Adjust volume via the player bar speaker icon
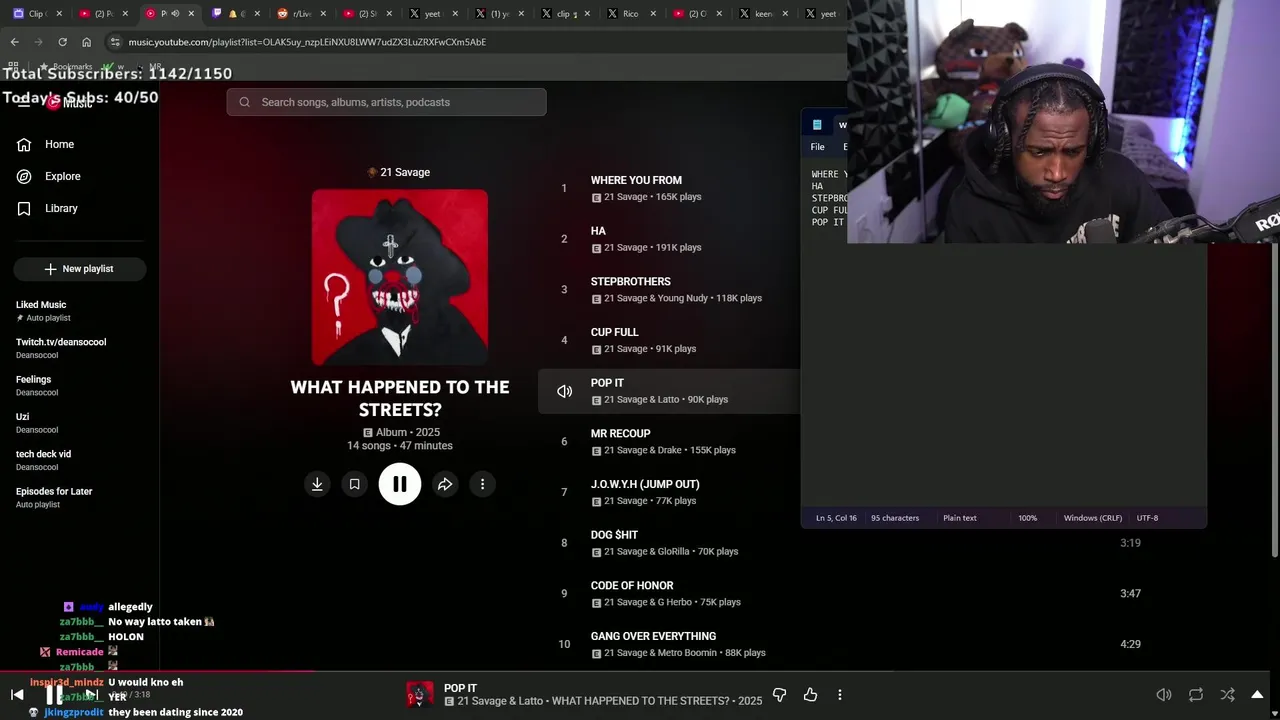 1164,694
